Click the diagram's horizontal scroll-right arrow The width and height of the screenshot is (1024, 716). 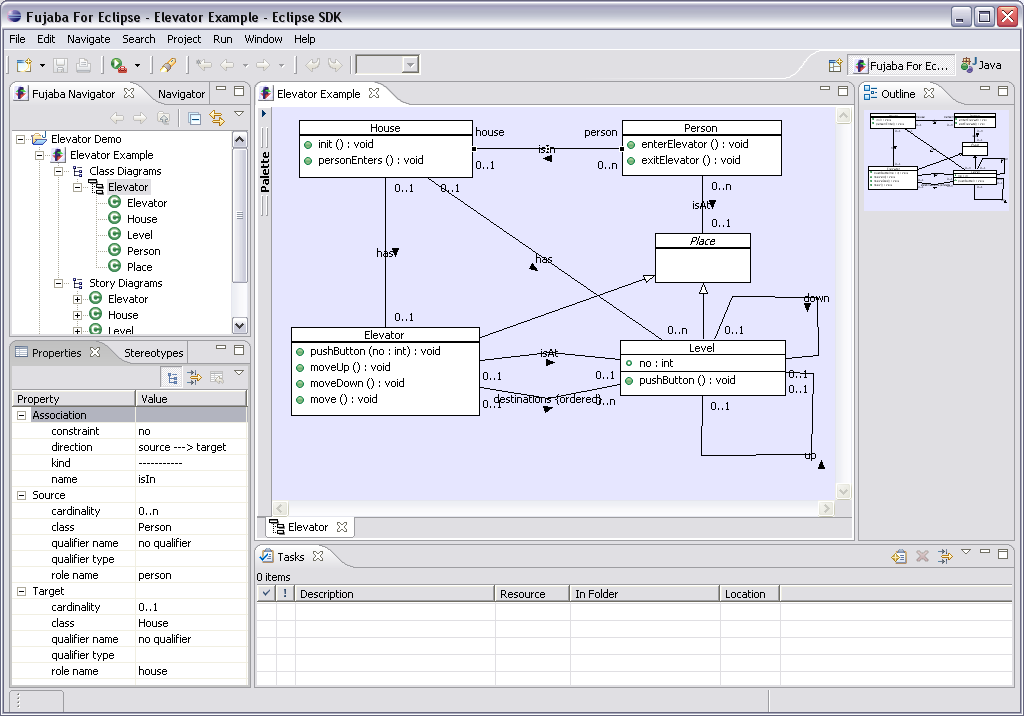[827, 508]
